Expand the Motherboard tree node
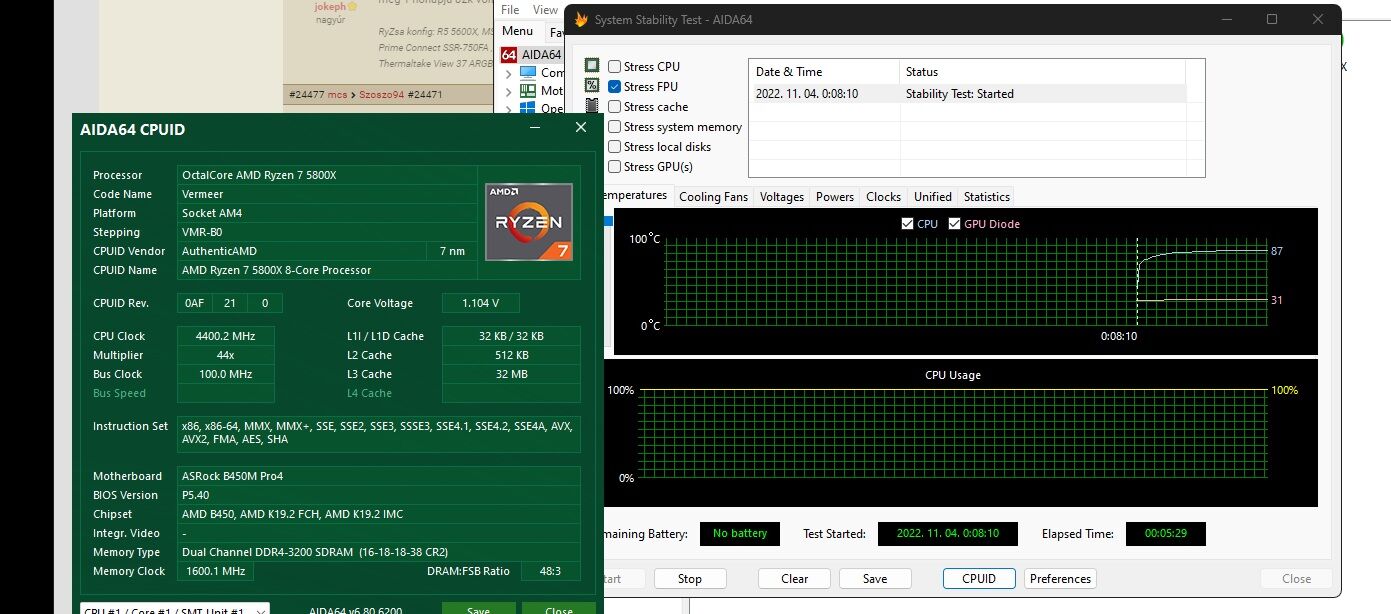The image size is (1391, 614). pyautogui.click(x=508, y=91)
